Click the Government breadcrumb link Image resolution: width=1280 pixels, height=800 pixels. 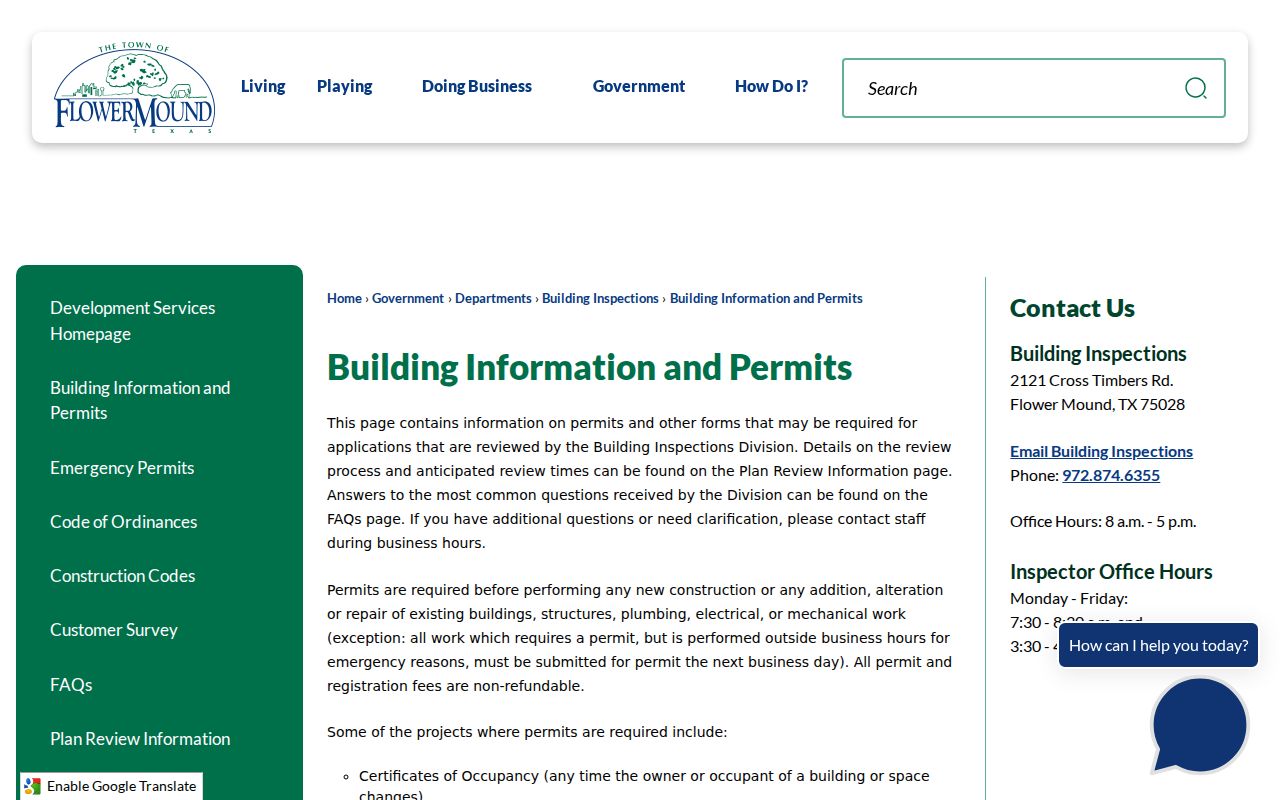pos(408,298)
